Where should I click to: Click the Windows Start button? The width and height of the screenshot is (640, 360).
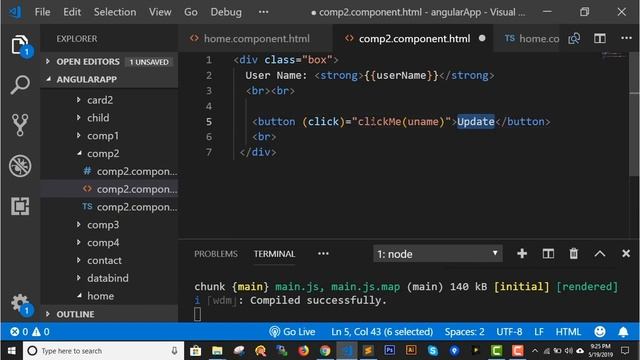(x=11, y=350)
